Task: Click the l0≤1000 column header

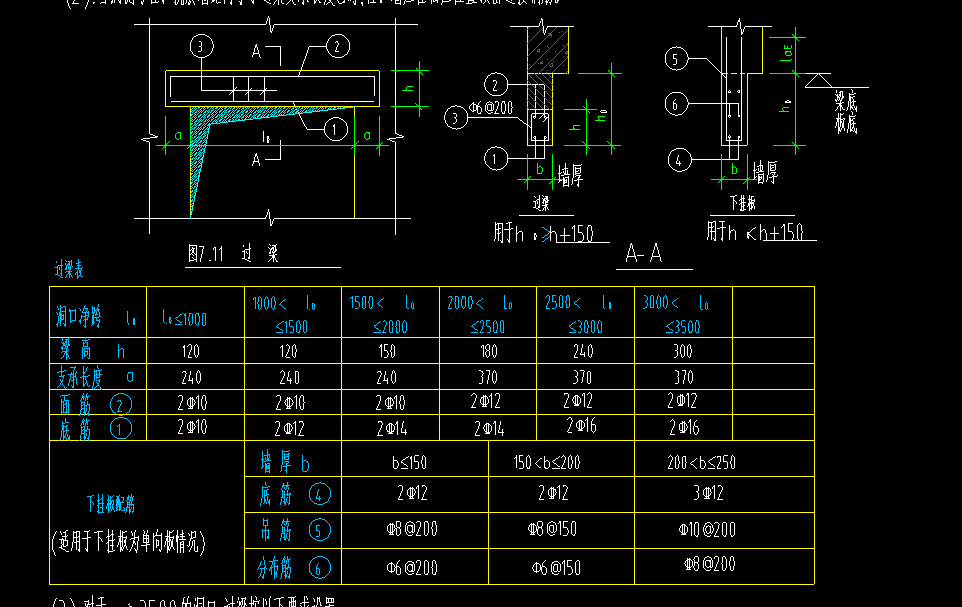Action: tap(184, 319)
